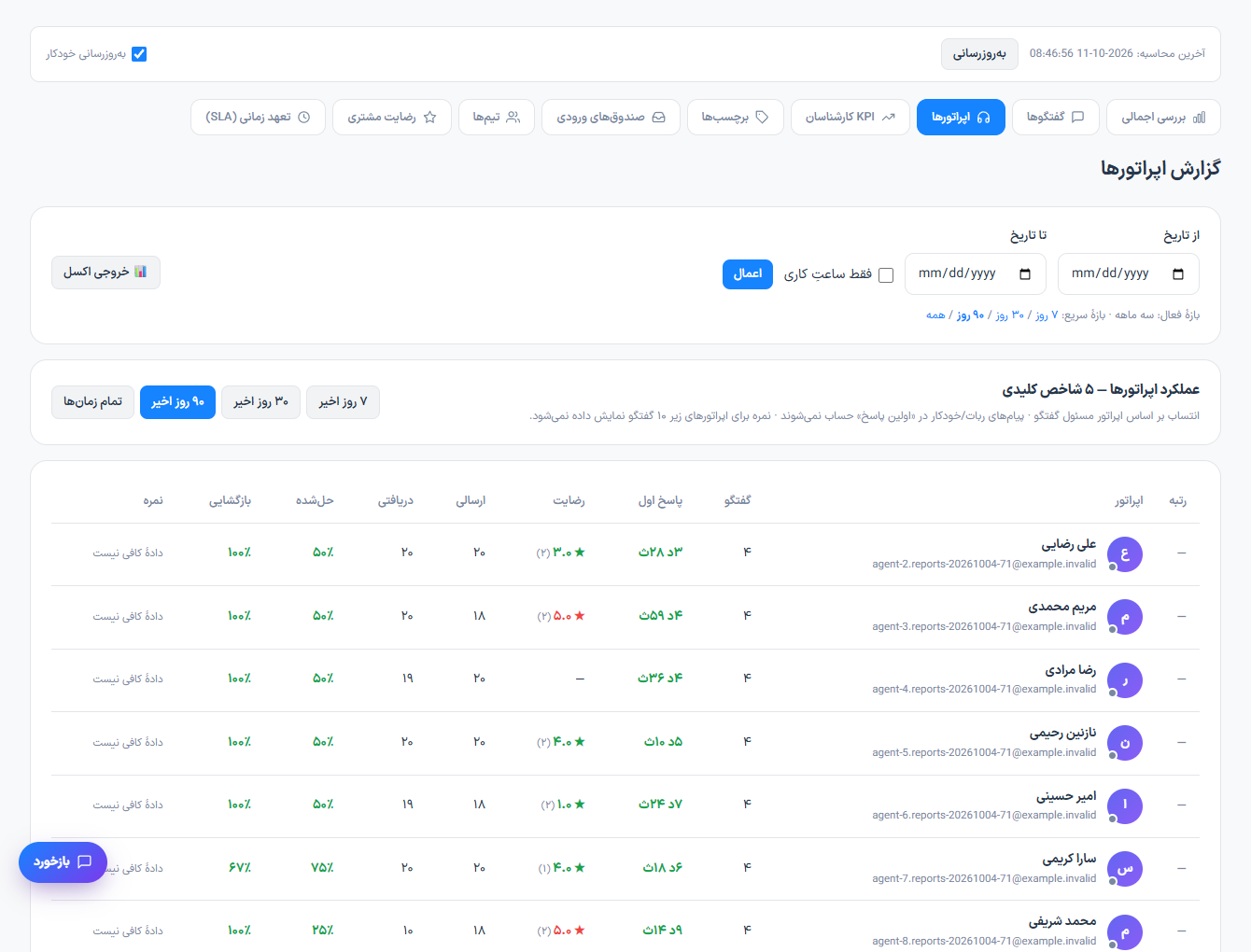Viewport: 1251px width, 952px height.
Task: Click the همه quick range link
Action: [x=935, y=315]
